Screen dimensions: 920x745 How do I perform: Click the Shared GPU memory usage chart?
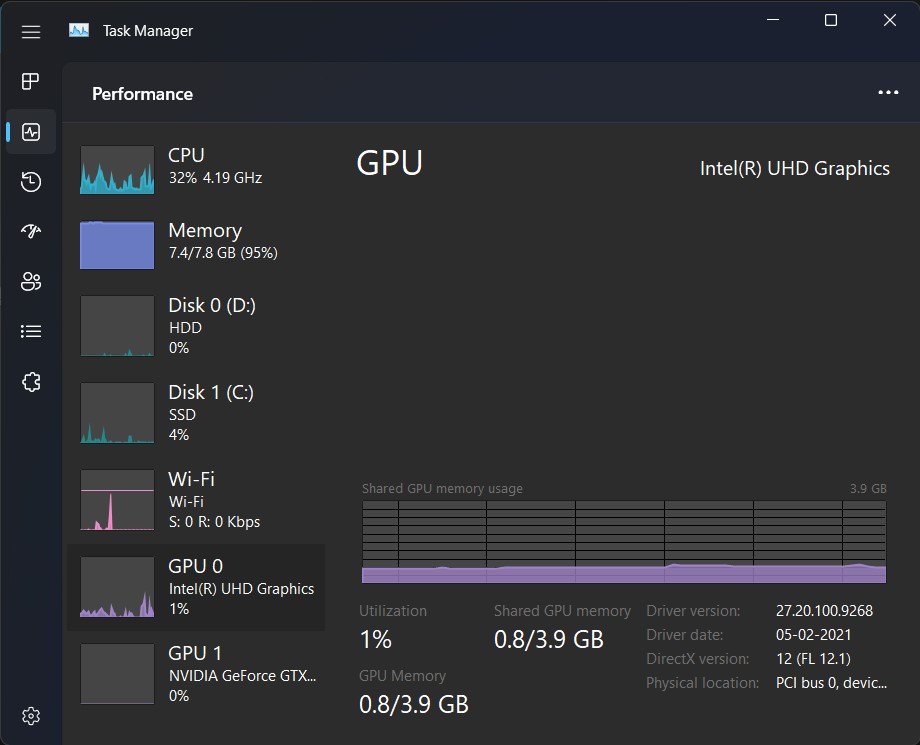pyautogui.click(x=624, y=541)
